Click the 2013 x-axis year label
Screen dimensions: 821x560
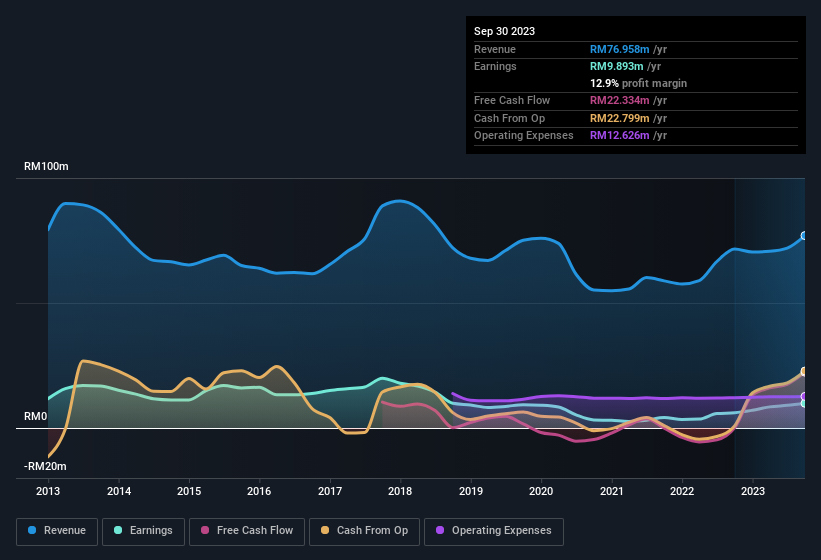click(x=48, y=491)
